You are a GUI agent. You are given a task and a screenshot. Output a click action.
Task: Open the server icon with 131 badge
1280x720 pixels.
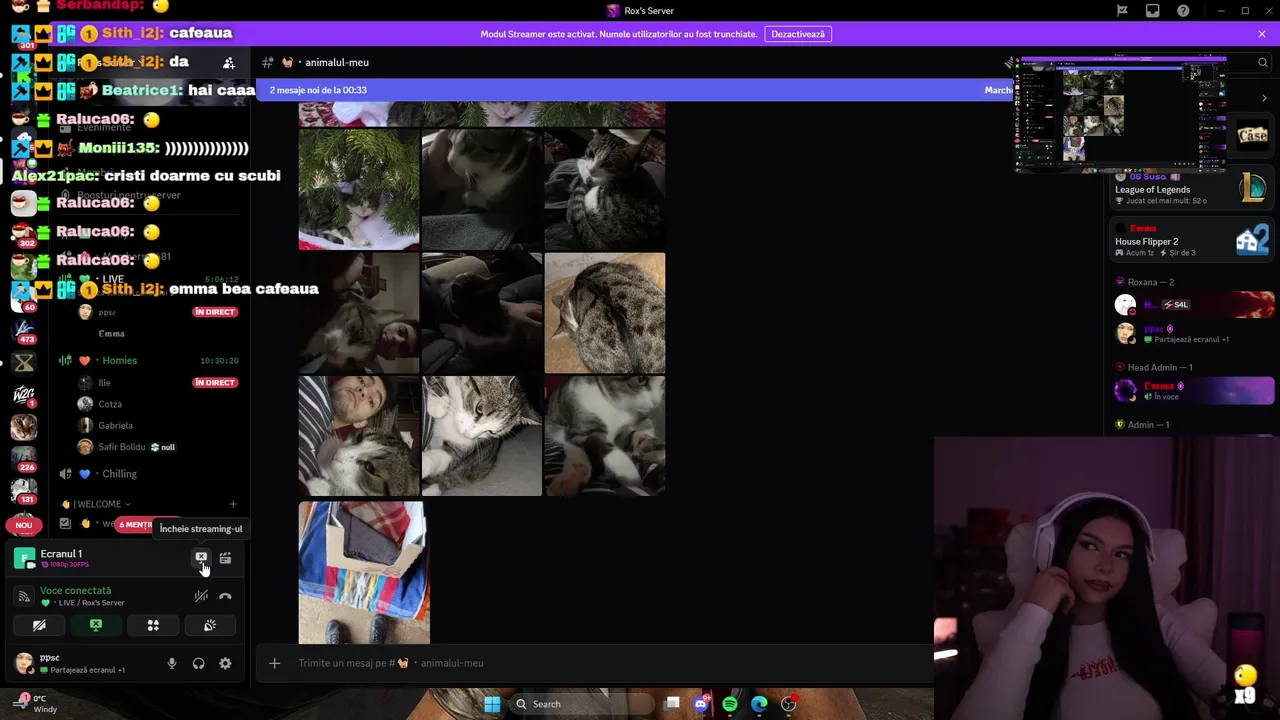[24, 489]
